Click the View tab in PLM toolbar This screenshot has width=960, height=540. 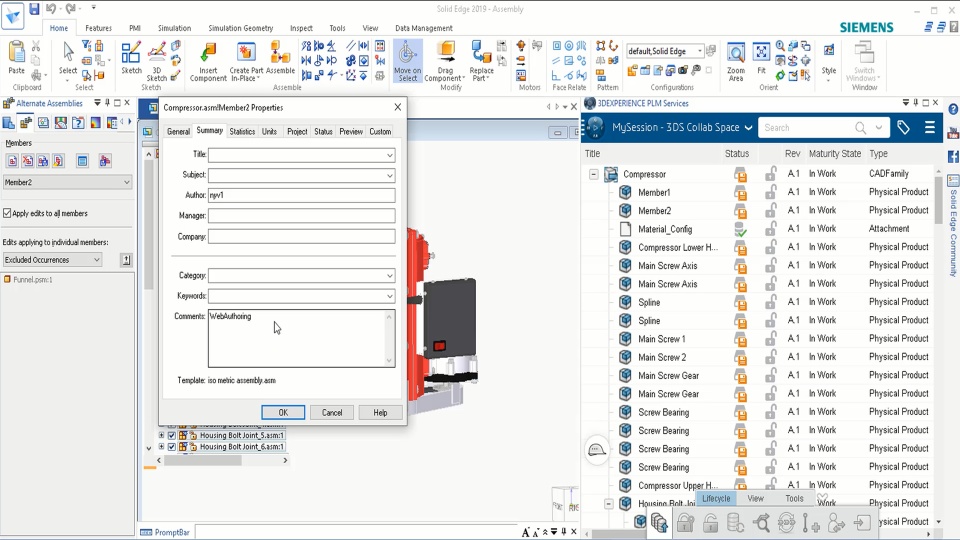756,498
